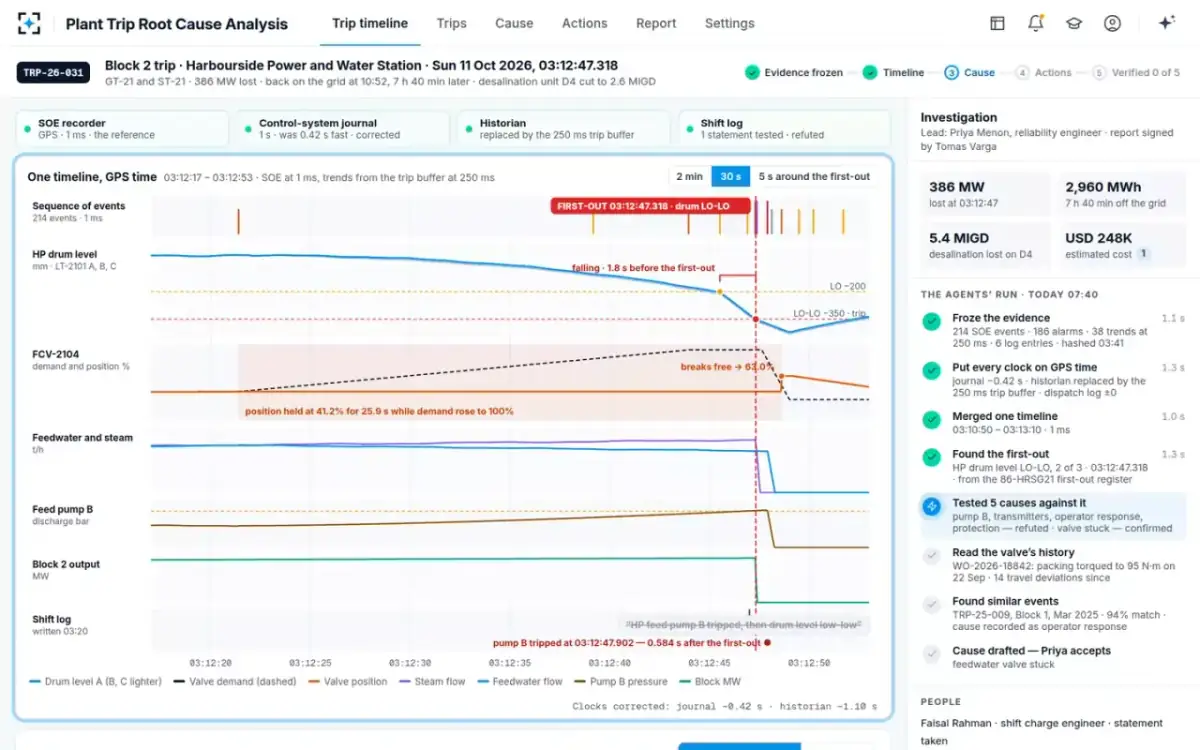Open the 2,960 MWh stat card
Viewport: 1200px width, 750px height.
[1121, 194]
